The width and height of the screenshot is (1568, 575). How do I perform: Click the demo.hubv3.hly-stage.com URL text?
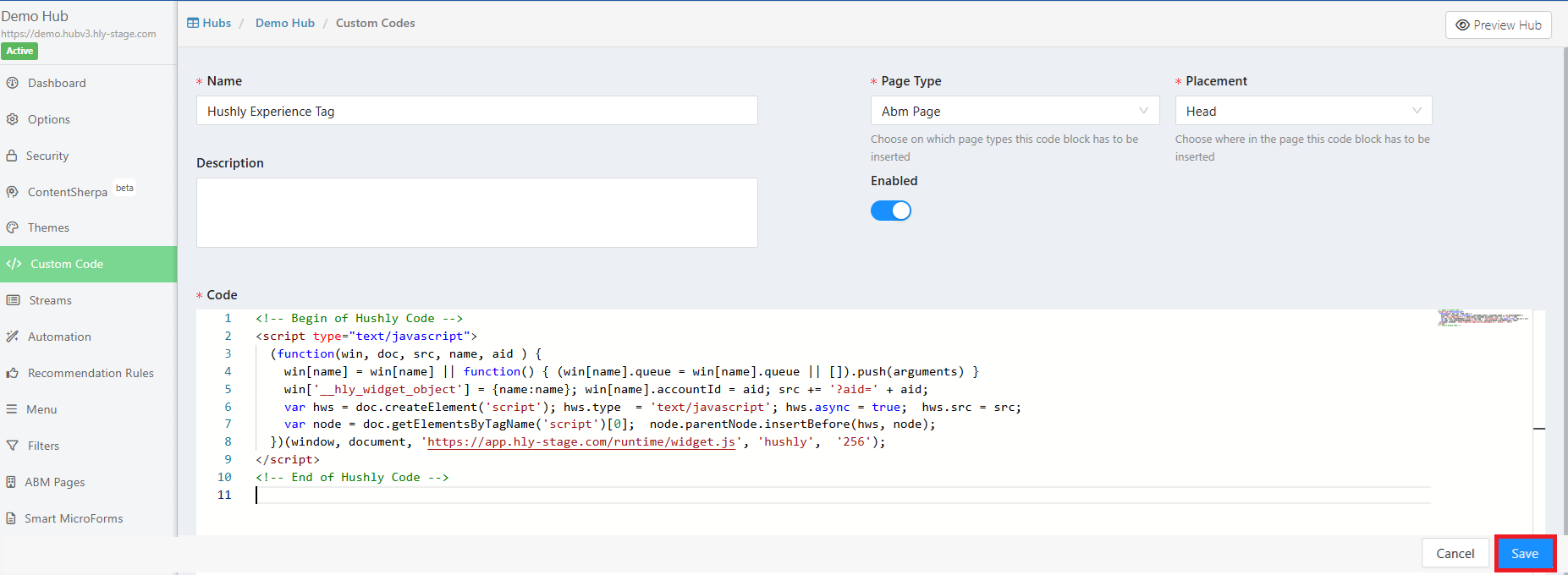[x=79, y=34]
